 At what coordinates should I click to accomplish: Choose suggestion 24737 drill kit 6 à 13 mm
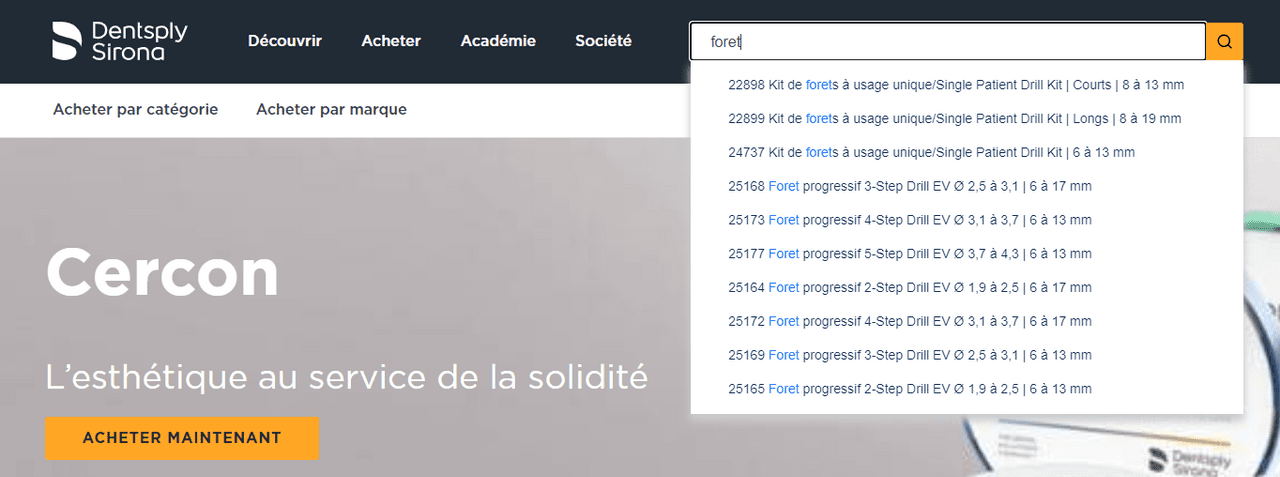pyautogui.click(x=931, y=152)
